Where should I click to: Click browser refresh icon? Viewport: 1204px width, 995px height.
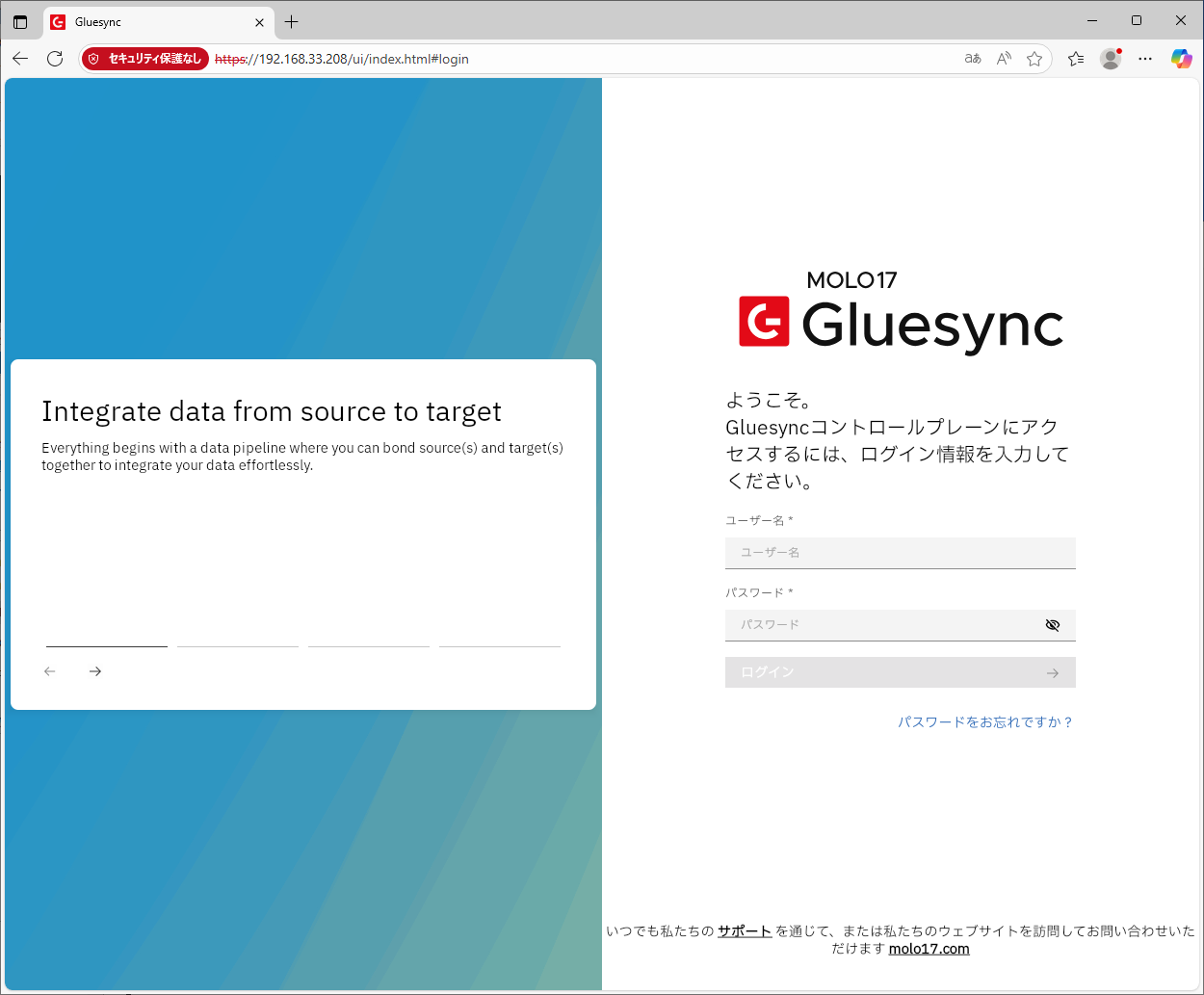[55, 59]
